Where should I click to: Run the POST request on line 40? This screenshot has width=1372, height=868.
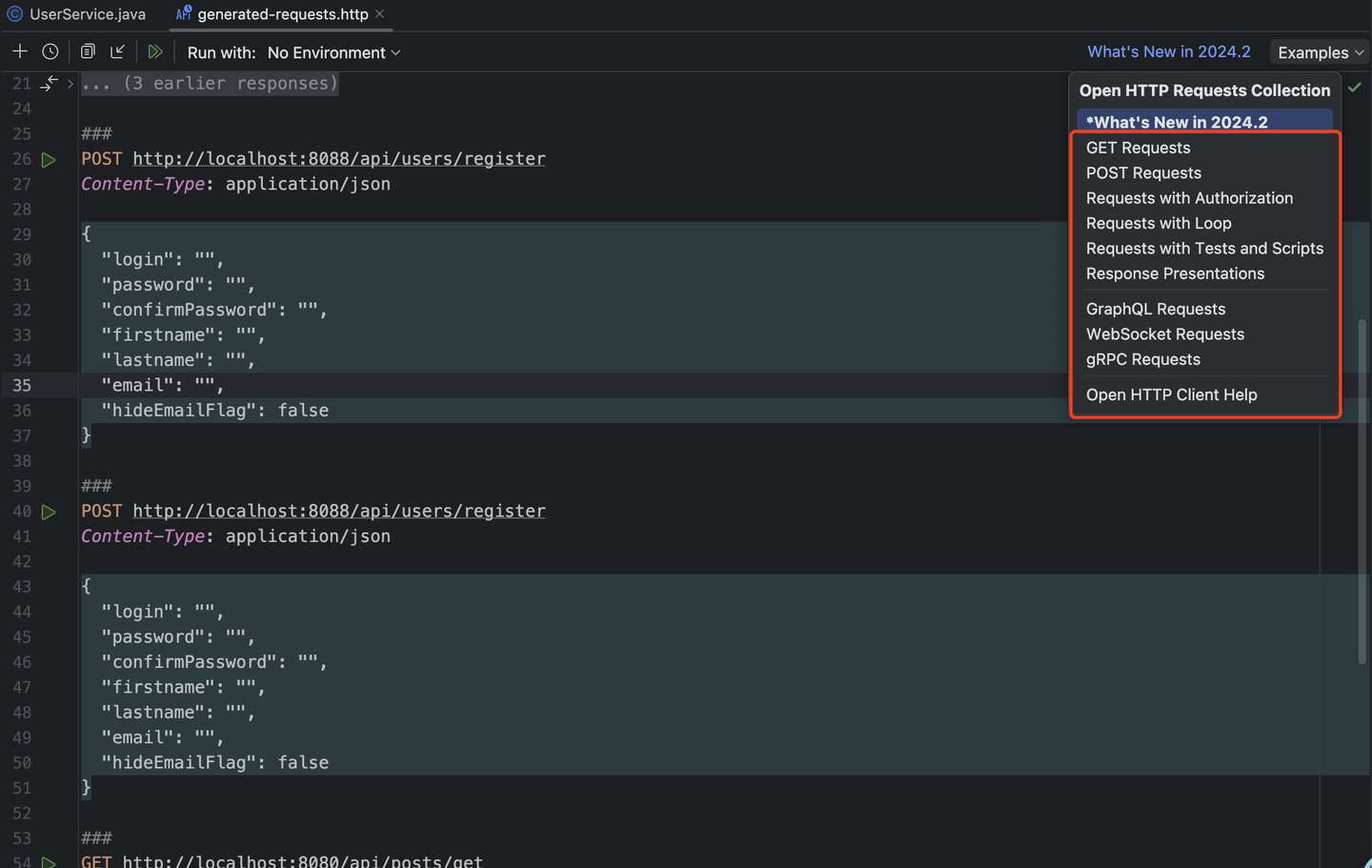[x=49, y=512]
